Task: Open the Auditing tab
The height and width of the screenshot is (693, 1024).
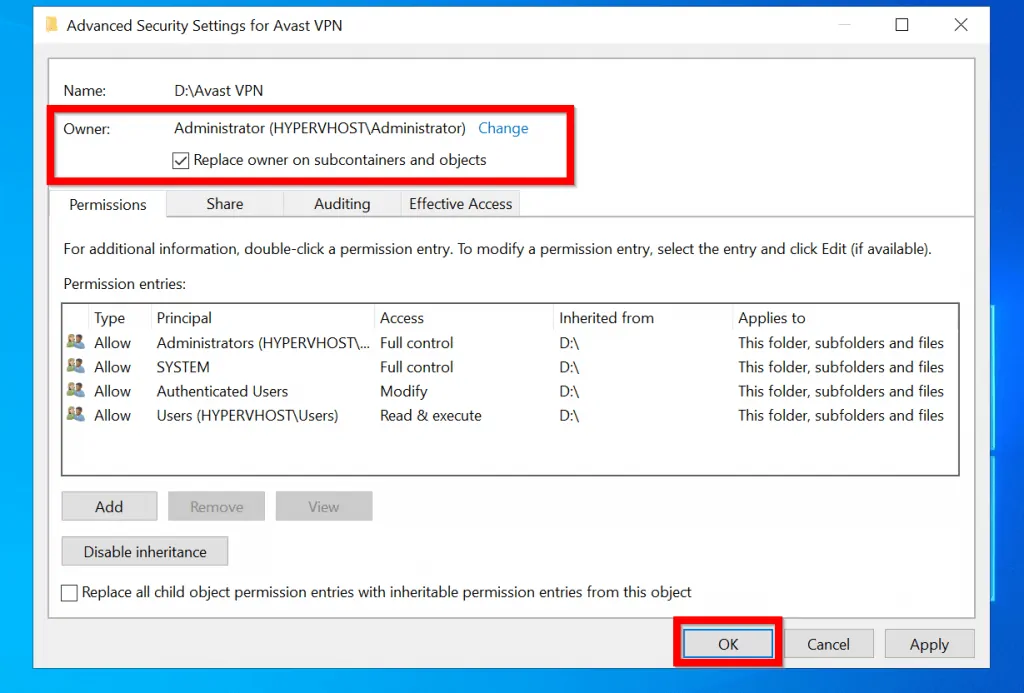Action: click(341, 203)
